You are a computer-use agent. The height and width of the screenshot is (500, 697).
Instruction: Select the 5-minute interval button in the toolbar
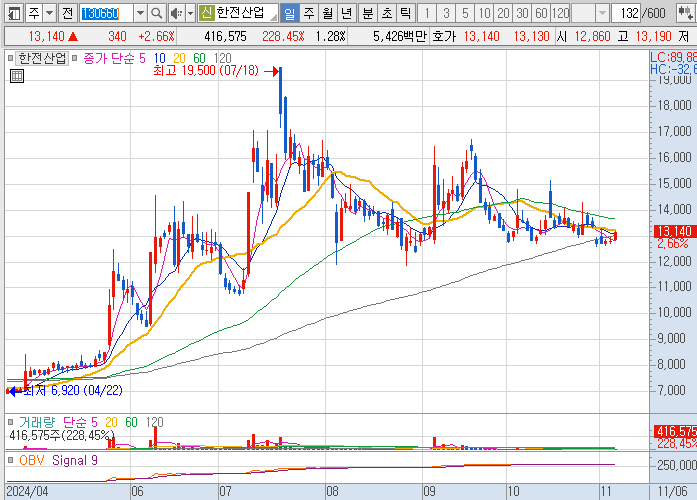[465, 13]
